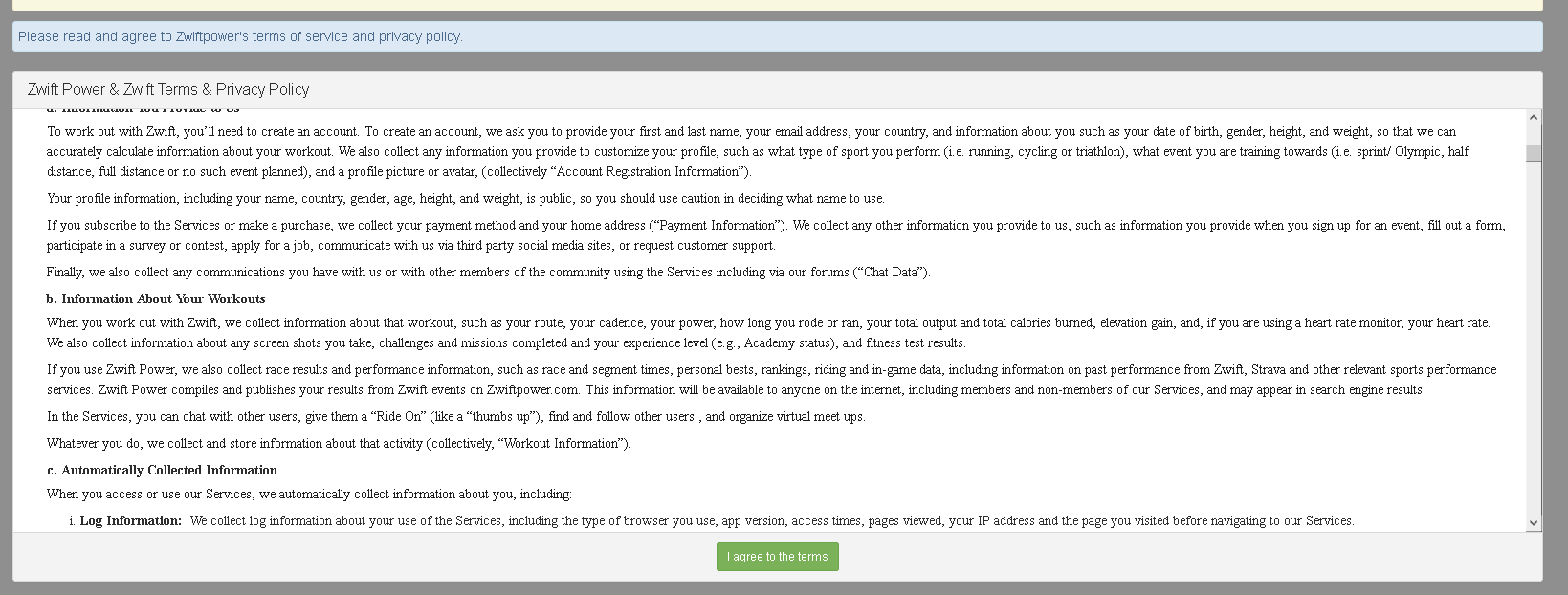Click the scrollbar down arrow in terms box
This screenshot has width=1568, height=595.
point(1534,523)
